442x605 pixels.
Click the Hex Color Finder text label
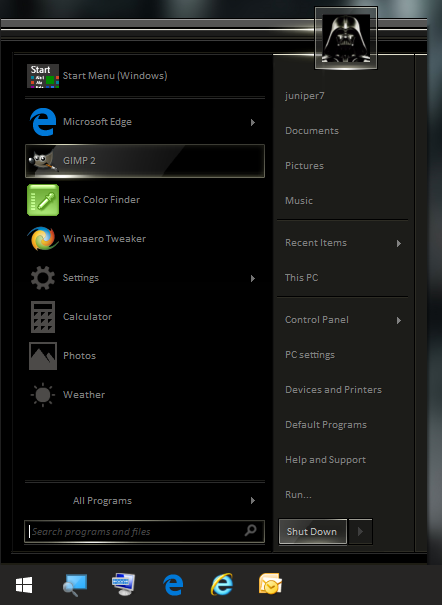click(x=101, y=199)
